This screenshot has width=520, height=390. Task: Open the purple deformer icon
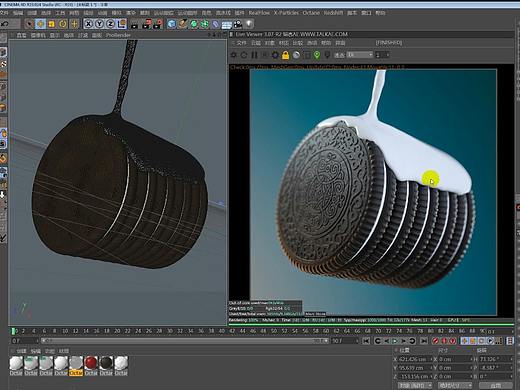(x=216, y=24)
